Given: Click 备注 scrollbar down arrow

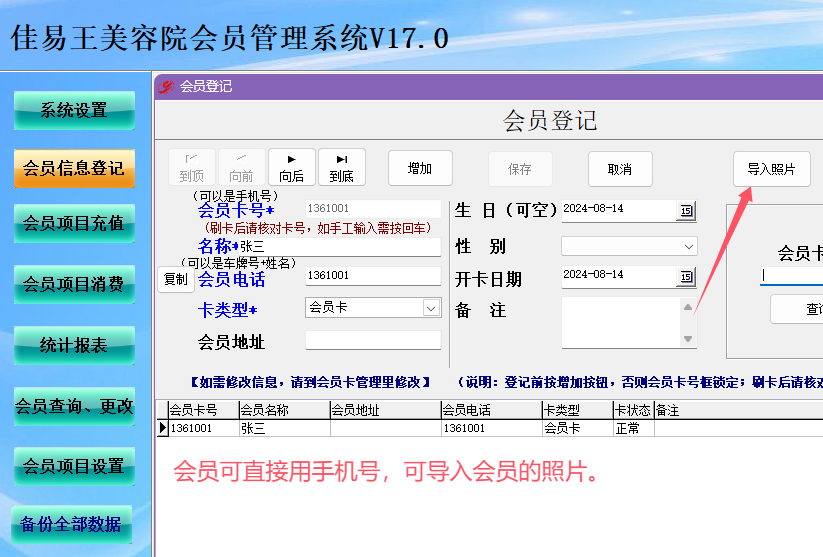Looking at the screenshot, I should pyautogui.click(x=688, y=339).
